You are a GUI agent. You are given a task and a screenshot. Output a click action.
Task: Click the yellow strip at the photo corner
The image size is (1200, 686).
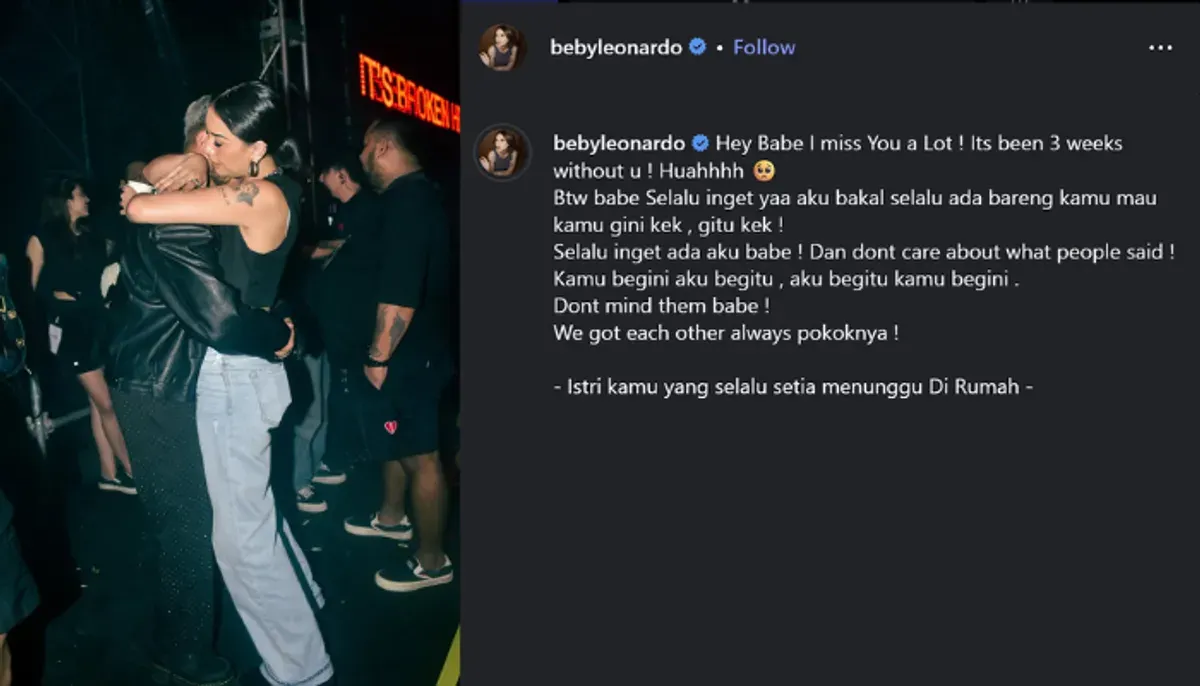450,662
